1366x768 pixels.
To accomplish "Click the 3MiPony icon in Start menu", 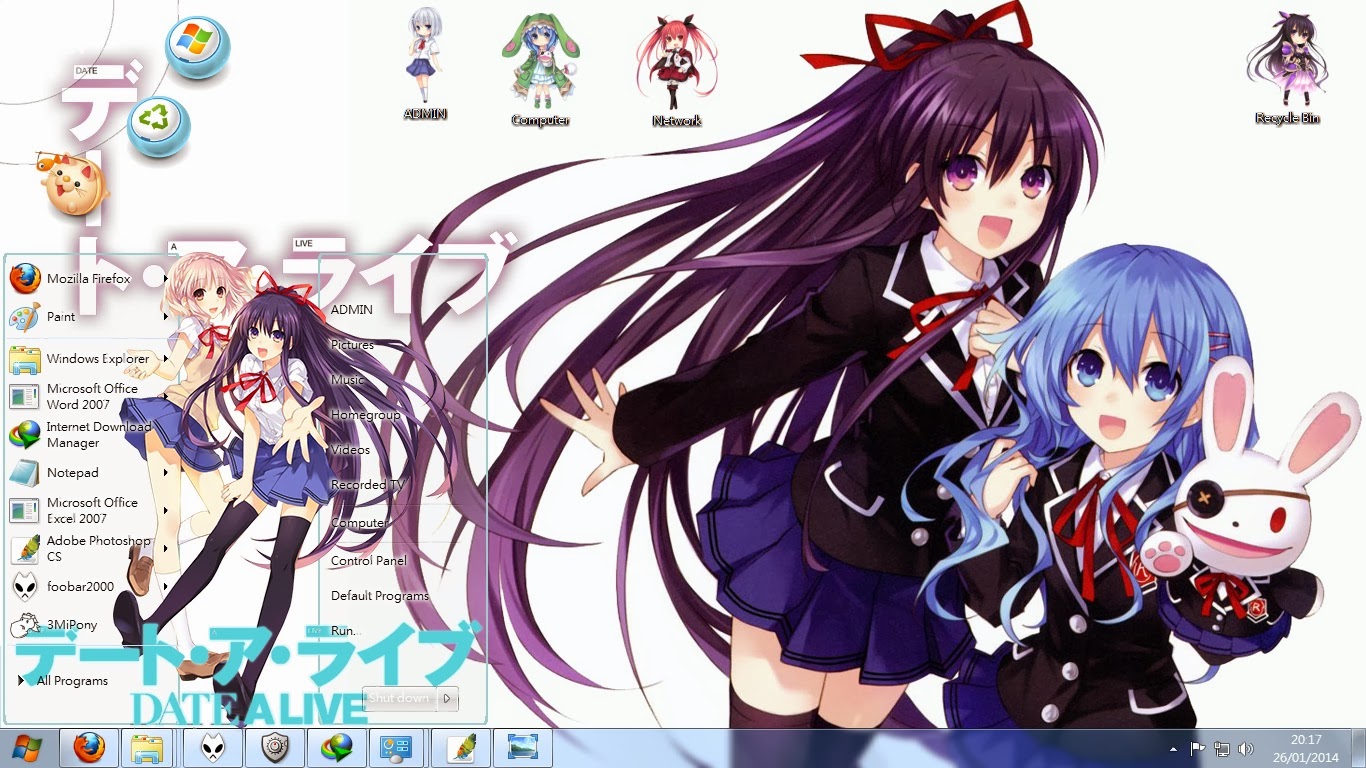I will click(25, 625).
